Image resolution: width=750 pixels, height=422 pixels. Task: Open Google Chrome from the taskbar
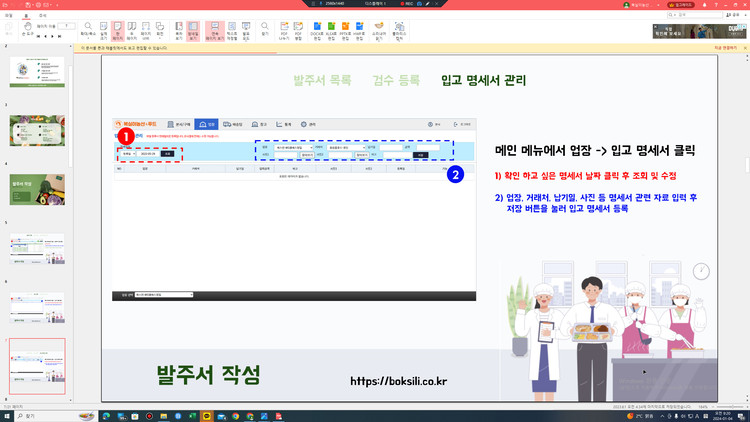235,416
